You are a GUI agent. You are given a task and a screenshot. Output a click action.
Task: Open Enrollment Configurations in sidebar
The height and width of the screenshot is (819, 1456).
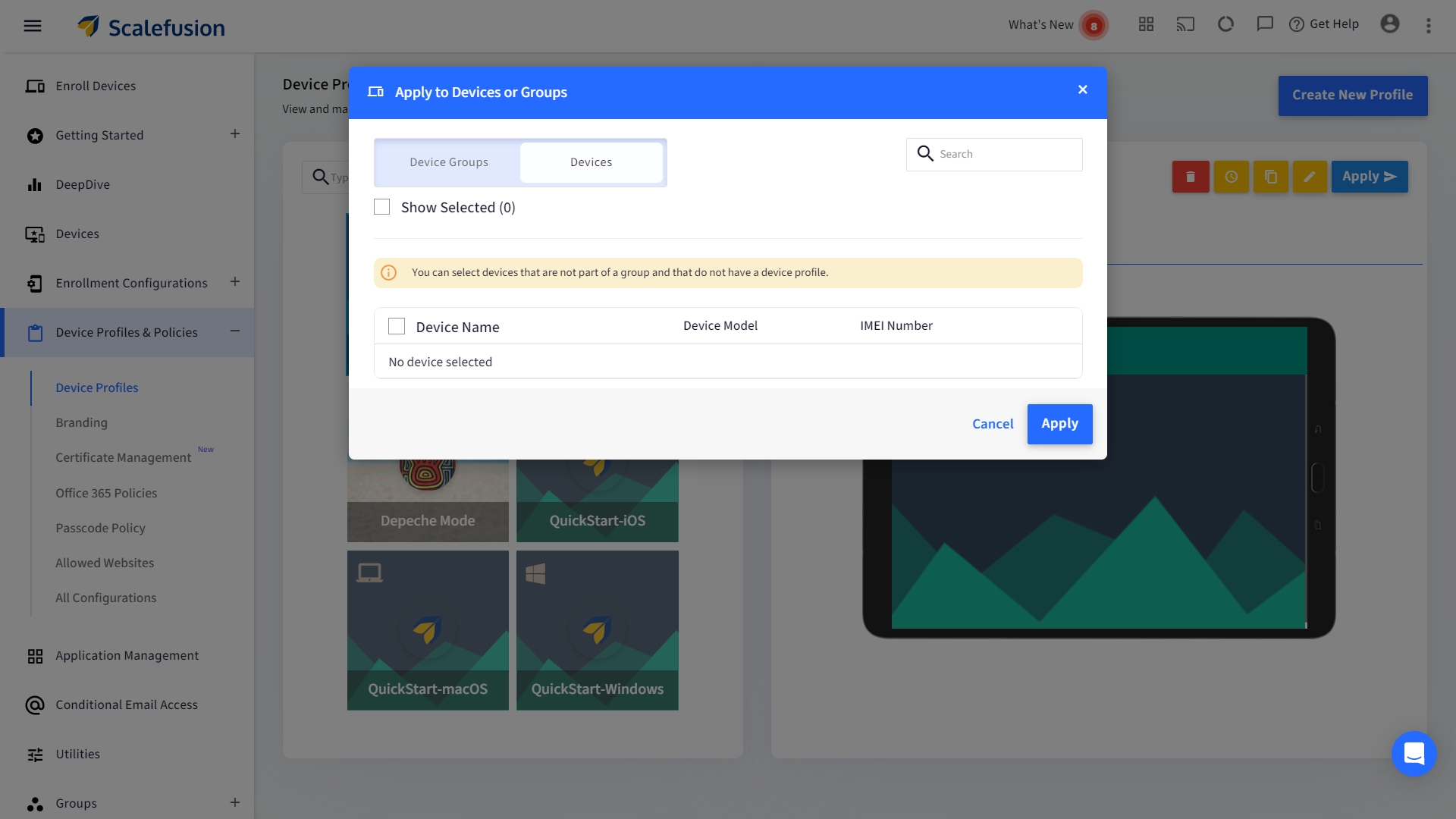[131, 284]
